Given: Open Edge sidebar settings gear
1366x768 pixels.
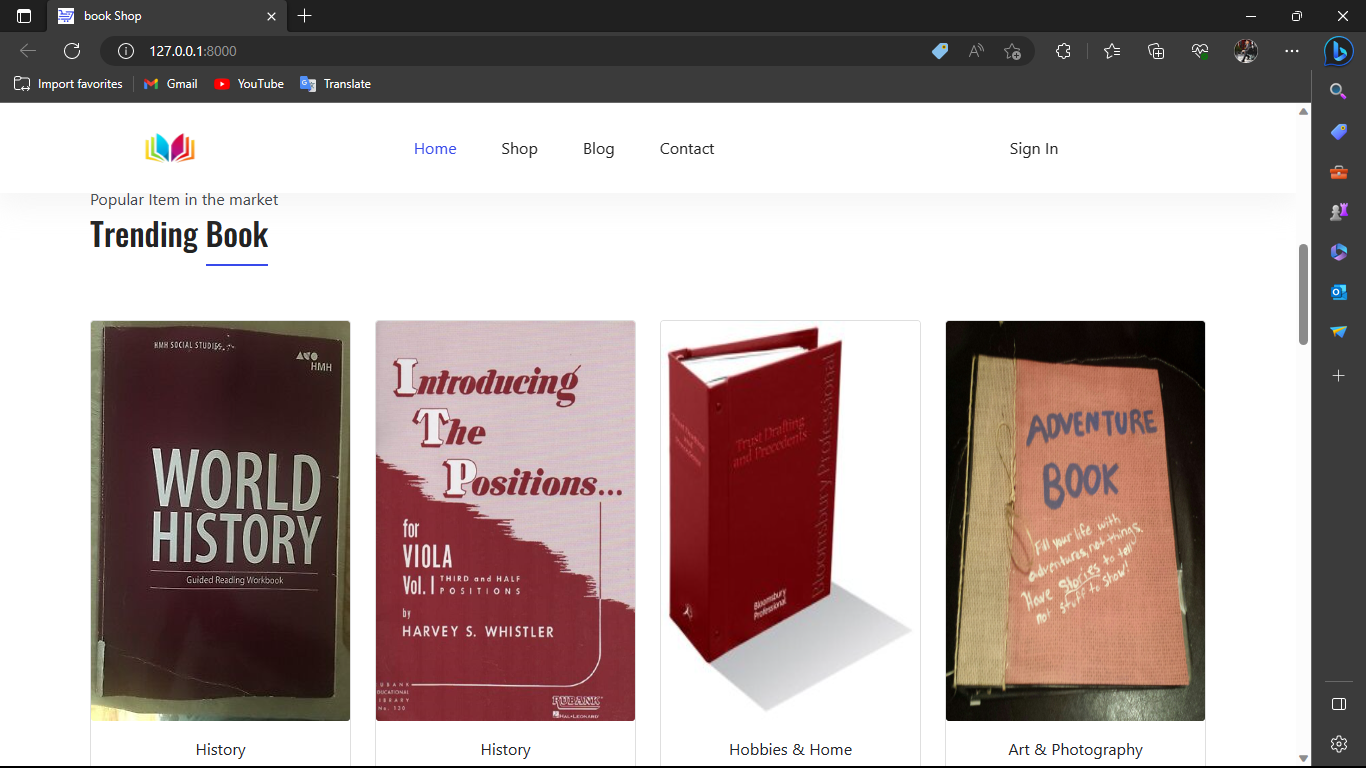Looking at the screenshot, I should (x=1338, y=744).
